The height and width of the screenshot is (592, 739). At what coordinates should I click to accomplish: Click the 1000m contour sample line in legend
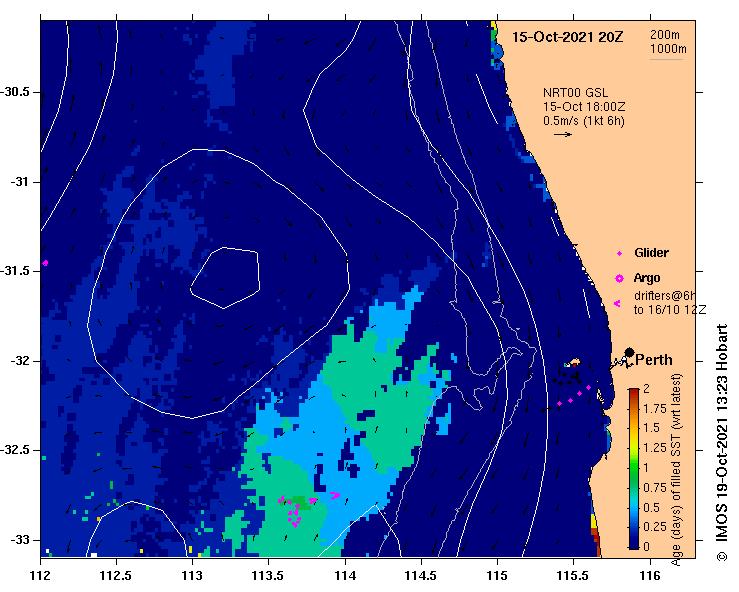click(x=666, y=59)
